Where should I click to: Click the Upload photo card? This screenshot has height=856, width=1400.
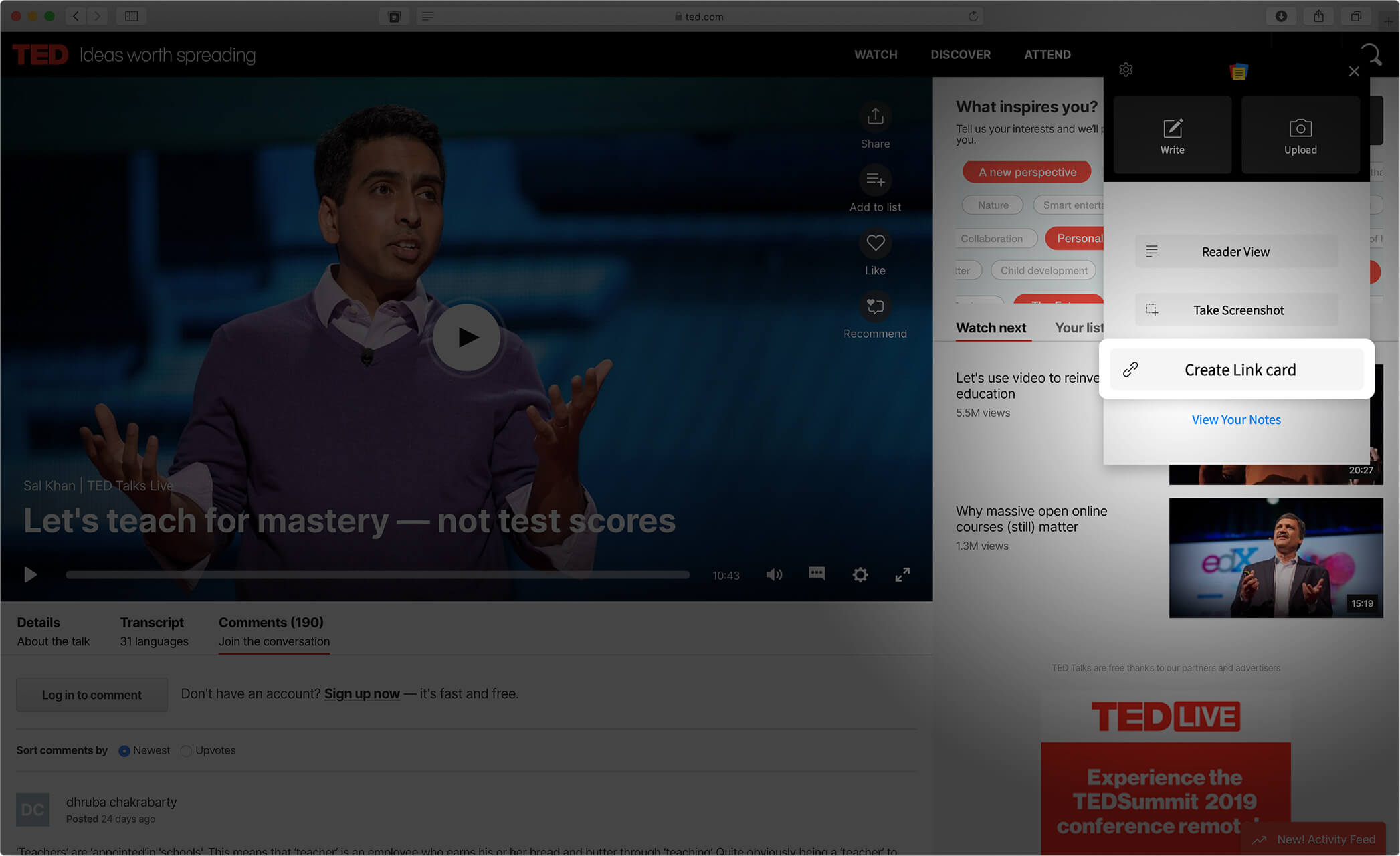pos(1300,135)
